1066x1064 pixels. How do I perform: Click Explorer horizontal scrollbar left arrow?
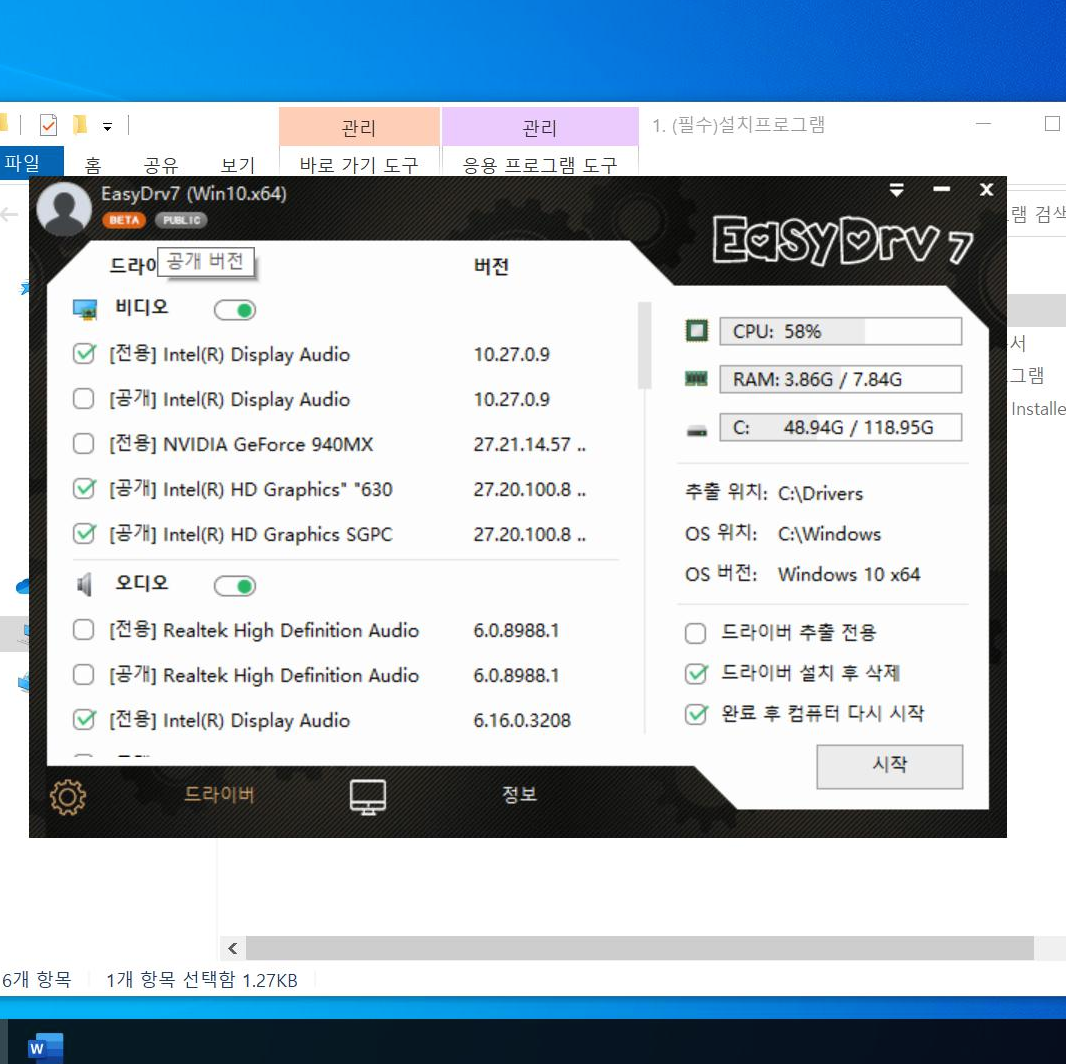tap(233, 948)
